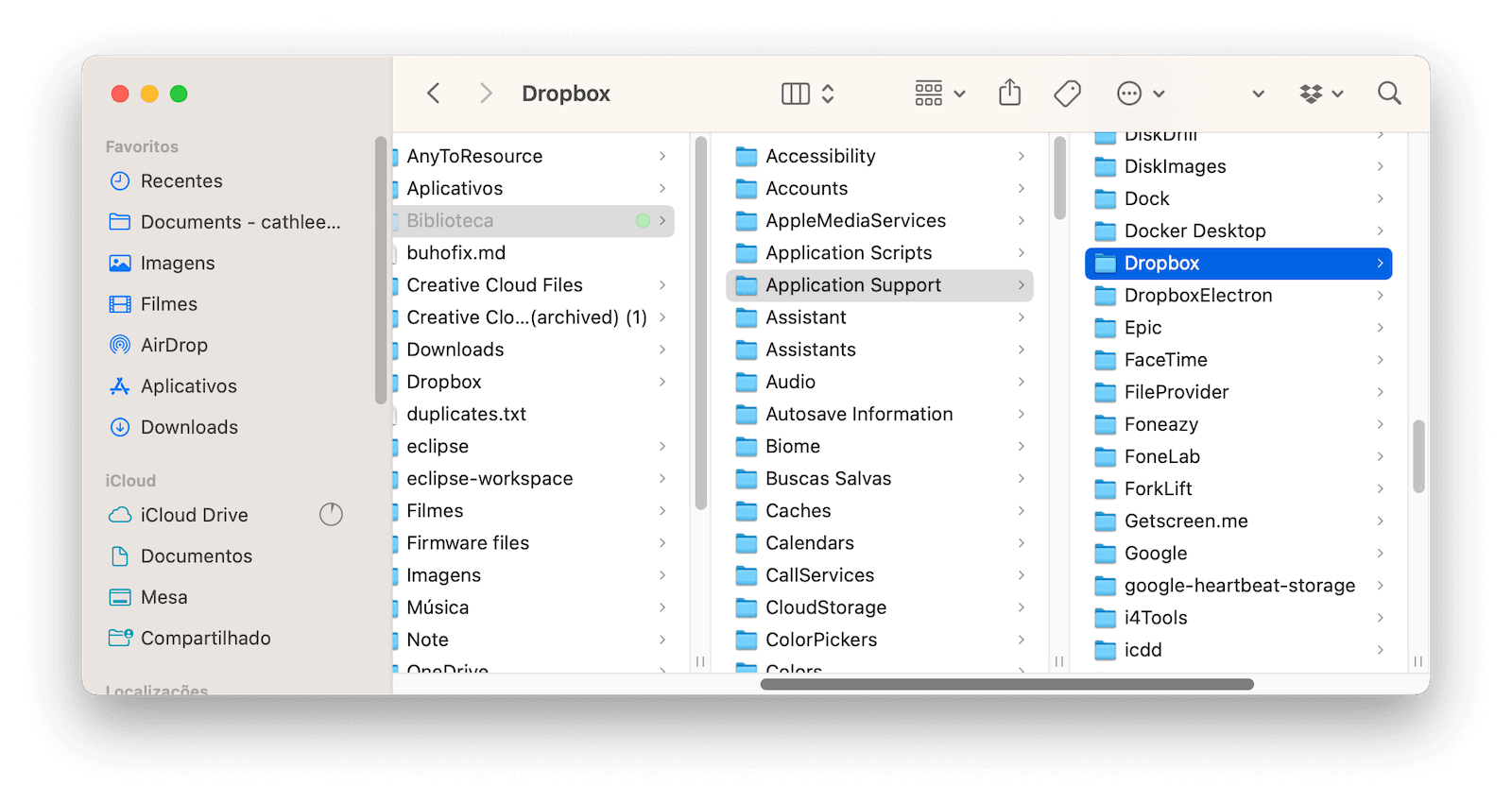Viewport: 1512px width, 803px height.
Task: Select the AnyToResource folder
Action: (x=534, y=156)
